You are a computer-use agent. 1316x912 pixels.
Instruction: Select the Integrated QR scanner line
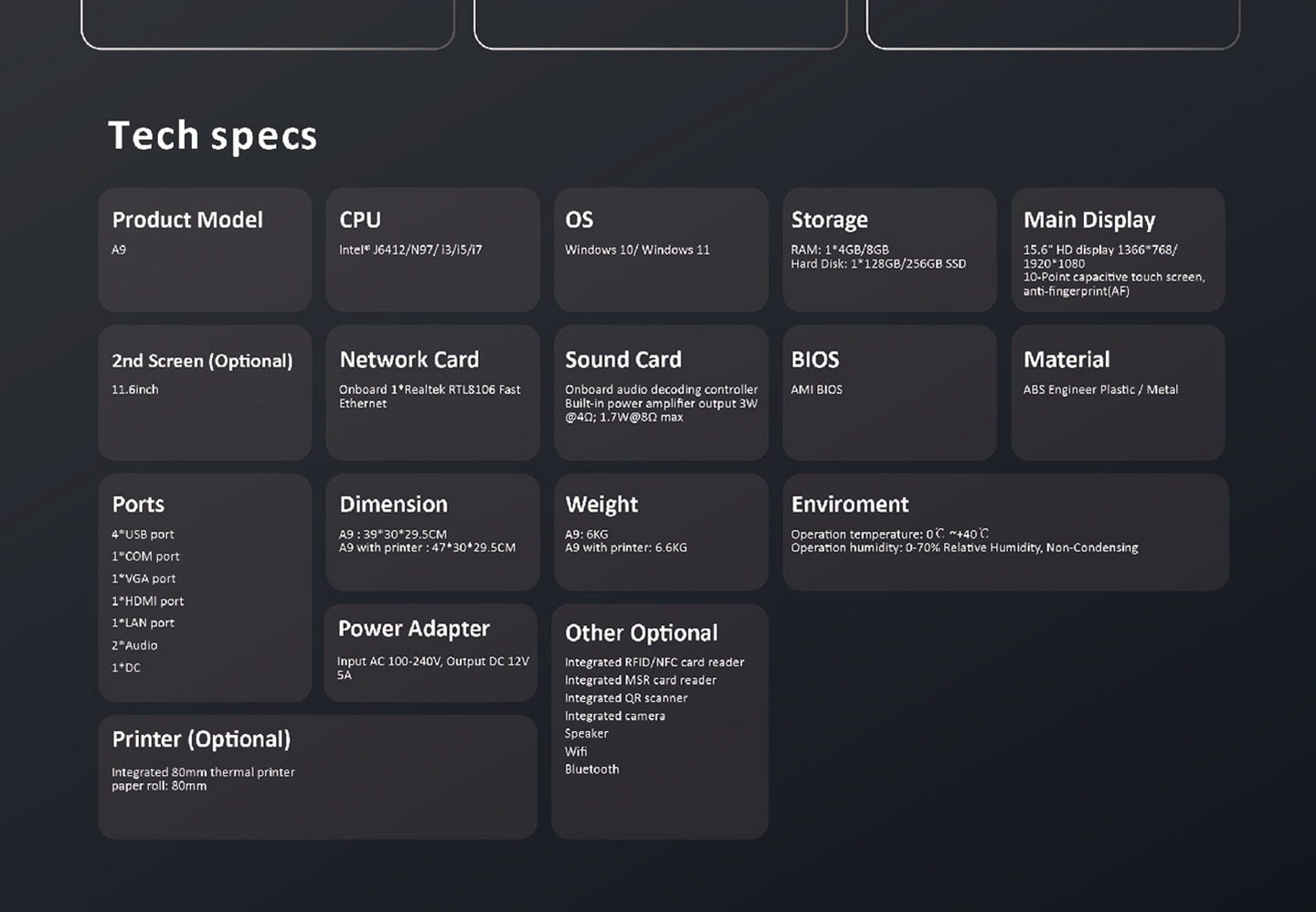(x=626, y=698)
